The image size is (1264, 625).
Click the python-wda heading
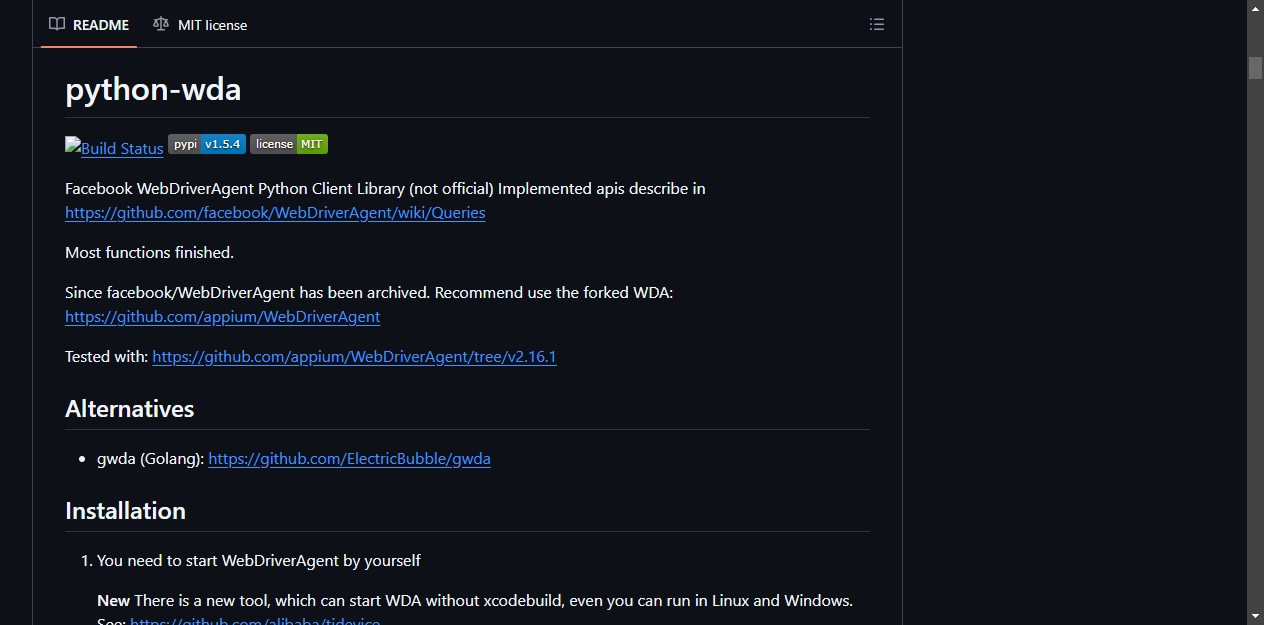tap(153, 90)
